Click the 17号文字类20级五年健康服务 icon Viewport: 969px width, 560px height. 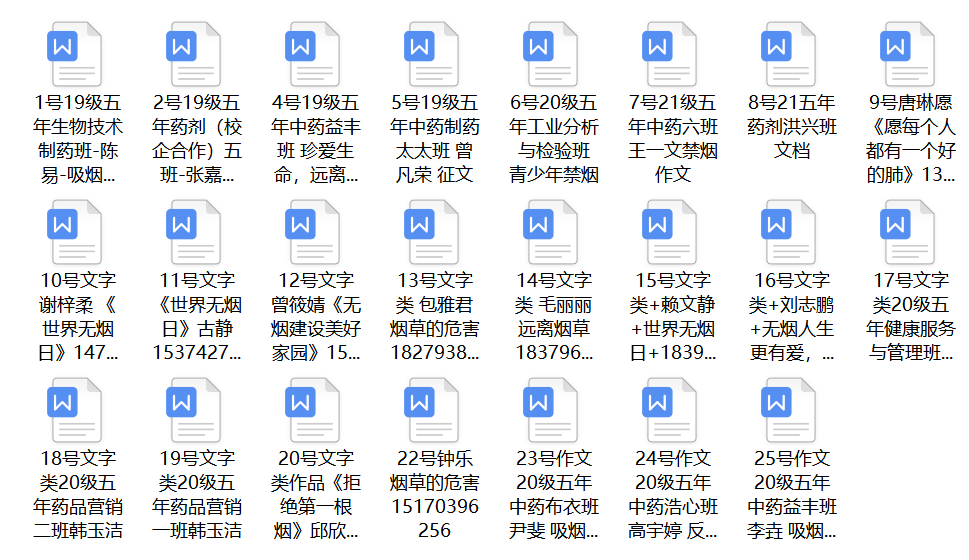click(x=907, y=232)
